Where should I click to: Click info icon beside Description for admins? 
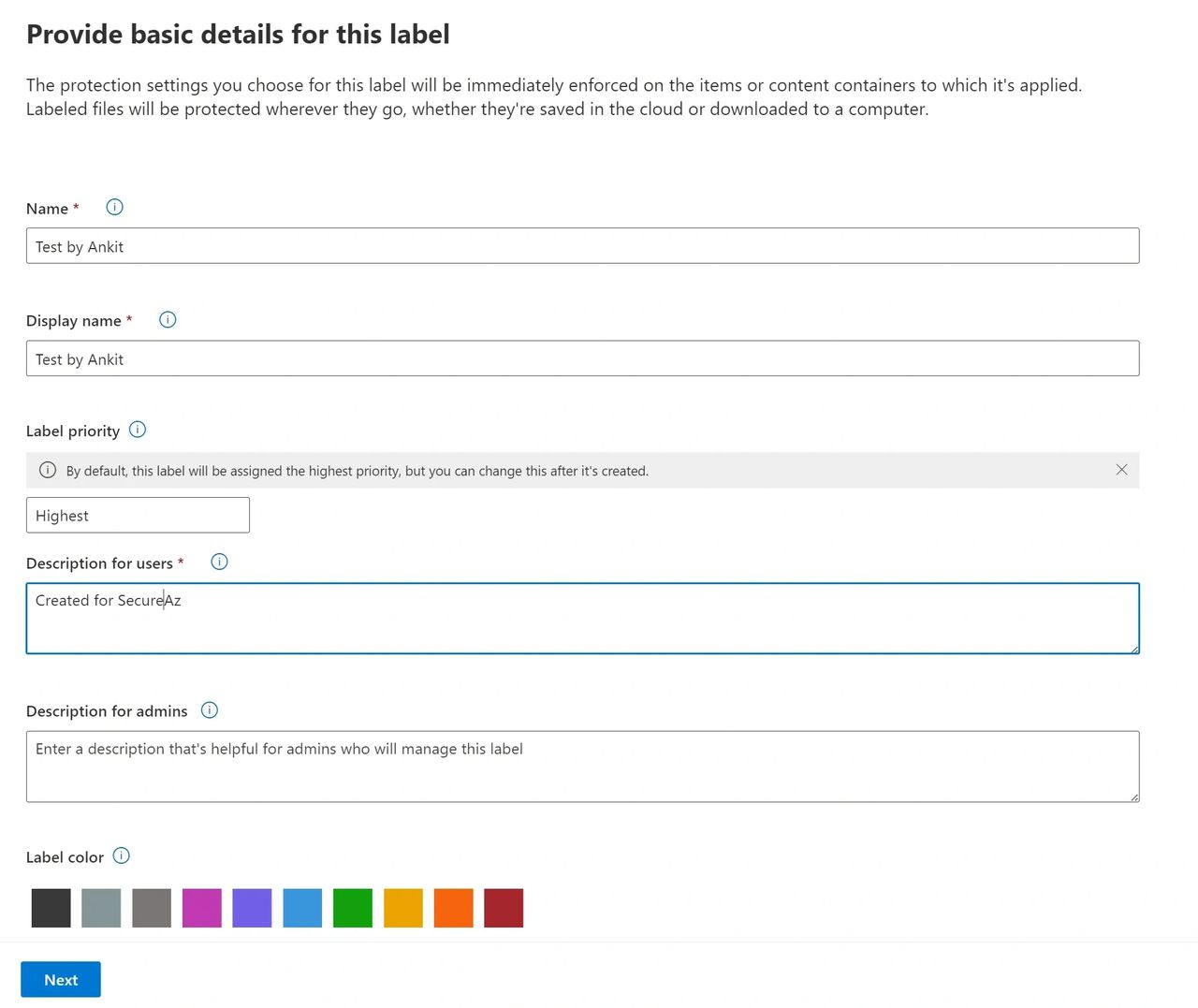click(x=210, y=710)
